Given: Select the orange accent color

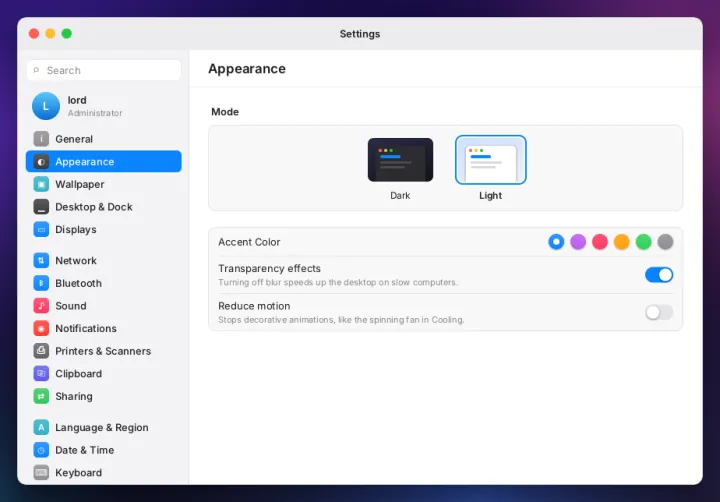Looking at the screenshot, I should [x=622, y=242].
